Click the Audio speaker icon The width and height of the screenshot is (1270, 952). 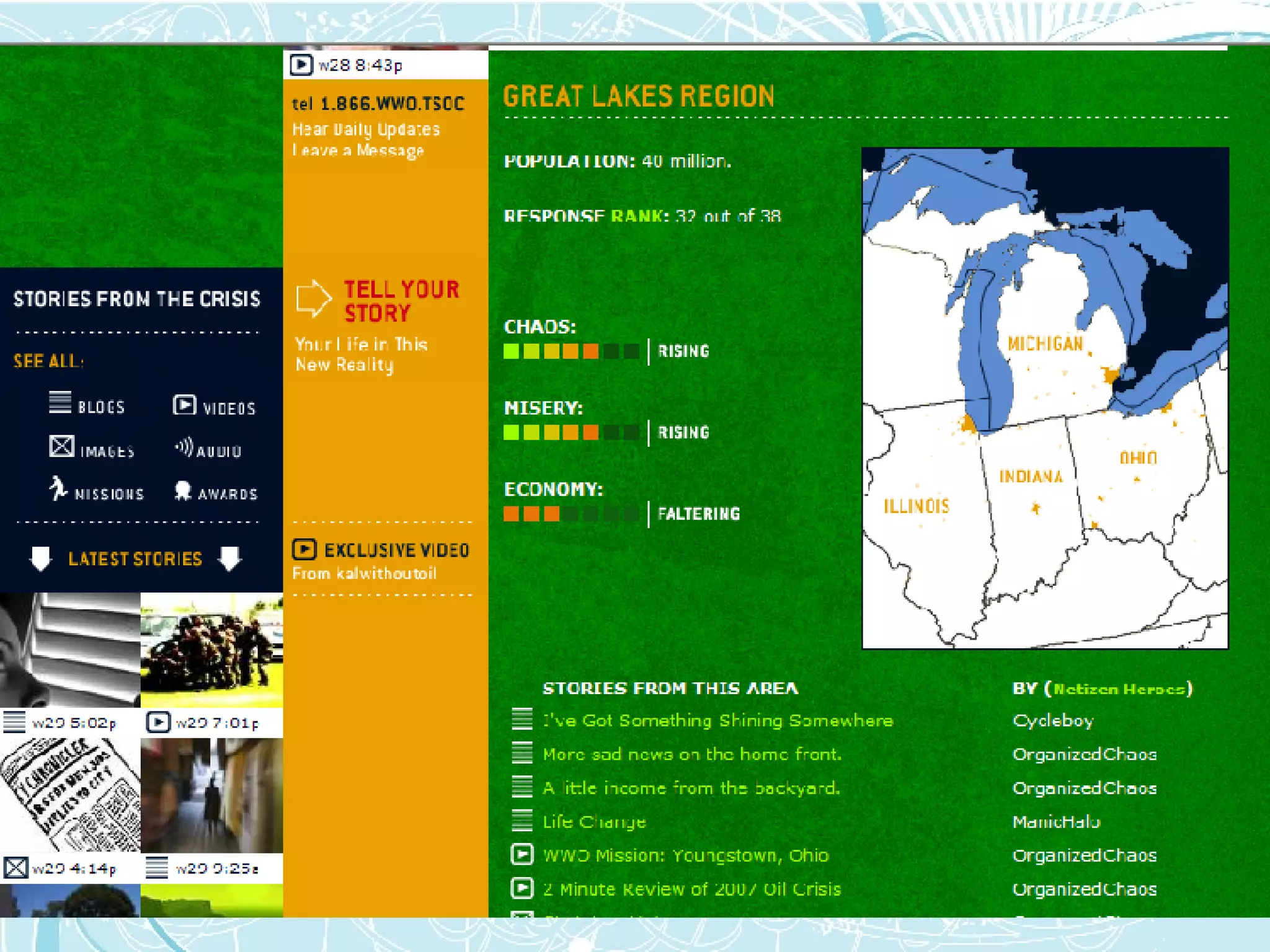(184, 447)
